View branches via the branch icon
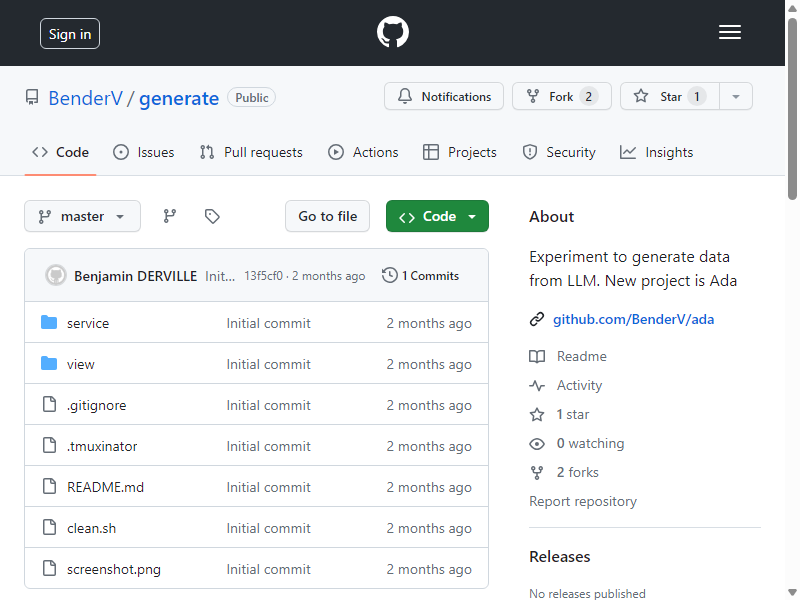 coord(170,216)
